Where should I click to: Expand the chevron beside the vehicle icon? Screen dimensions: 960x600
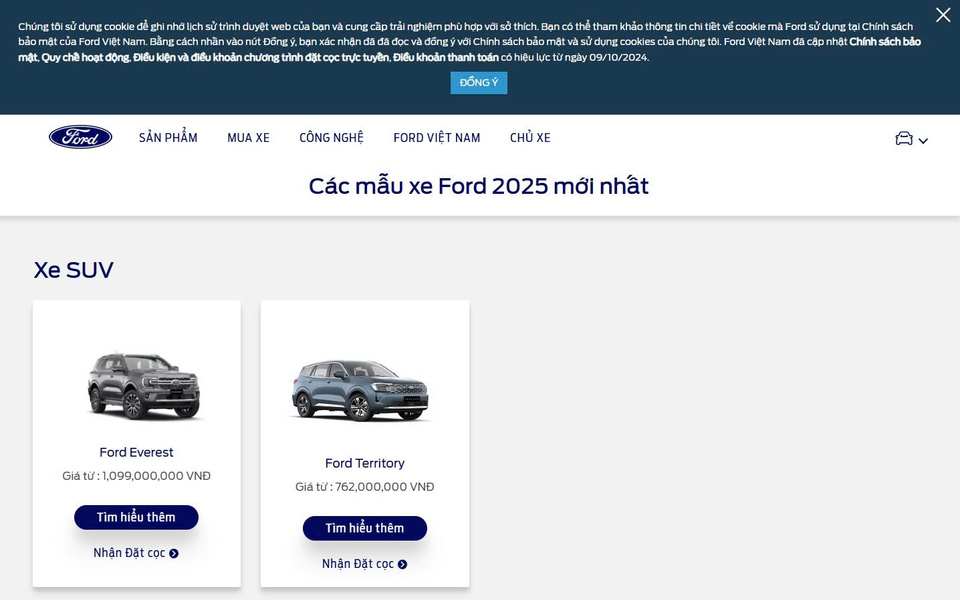[923, 141]
